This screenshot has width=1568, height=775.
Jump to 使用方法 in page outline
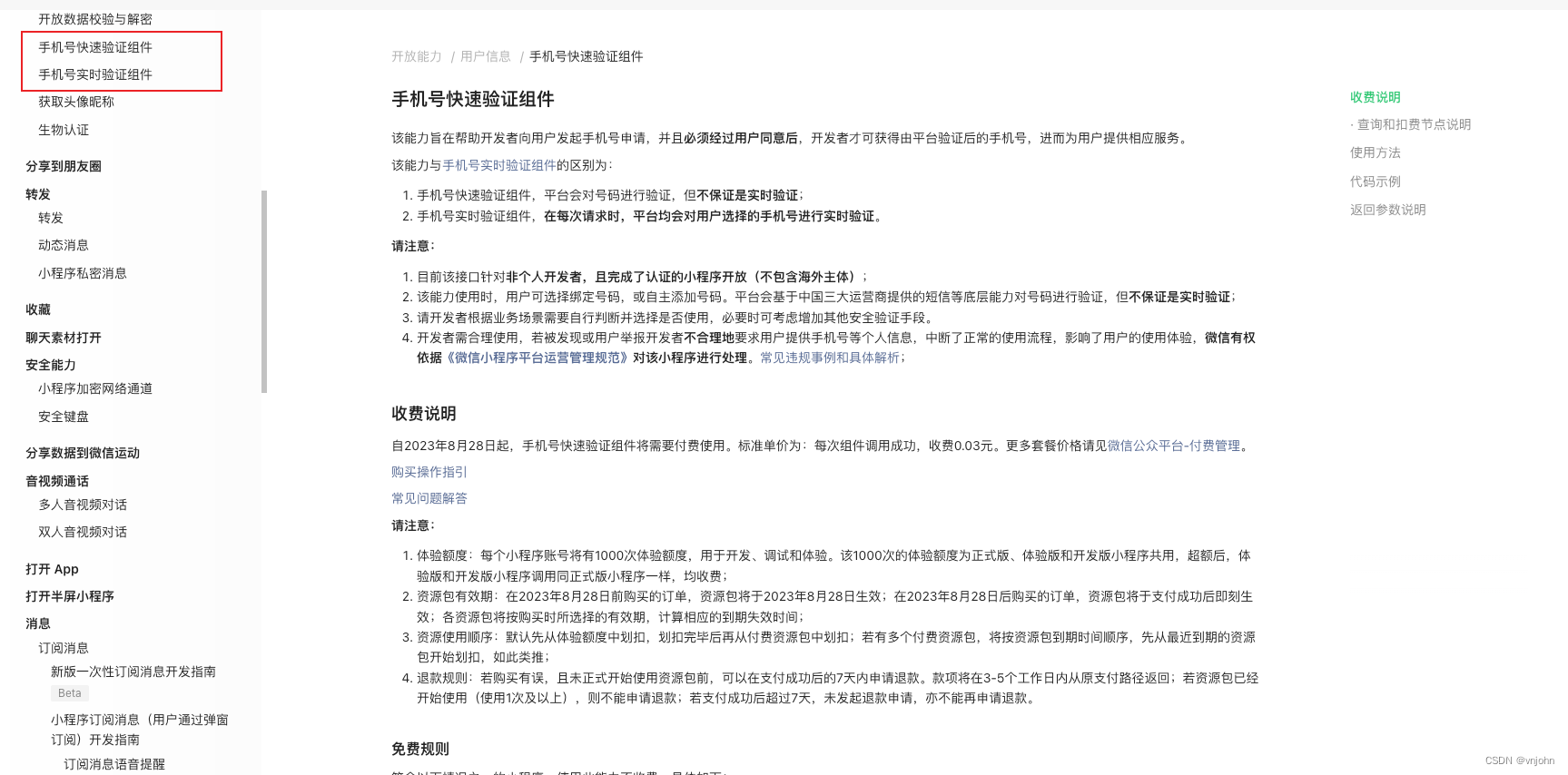pyautogui.click(x=1376, y=152)
